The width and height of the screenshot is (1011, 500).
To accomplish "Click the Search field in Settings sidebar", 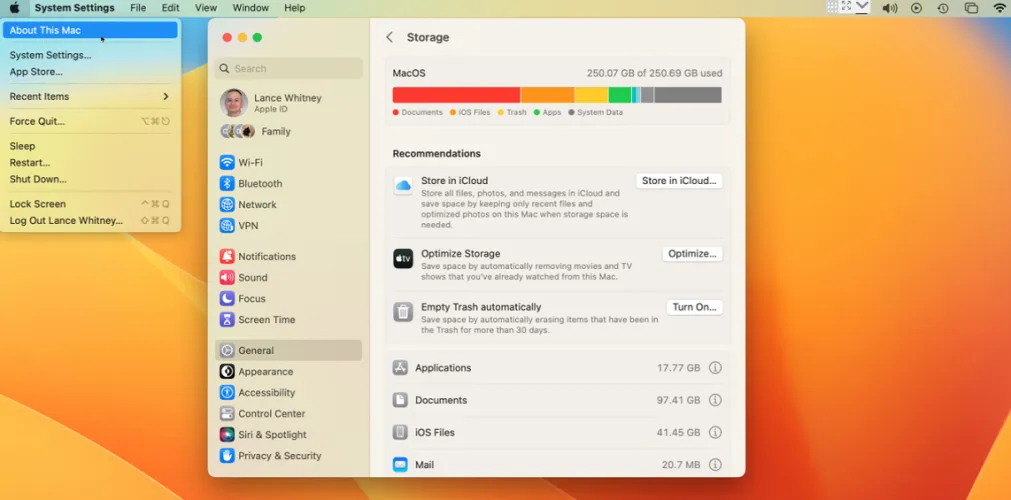I will (288, 69).
